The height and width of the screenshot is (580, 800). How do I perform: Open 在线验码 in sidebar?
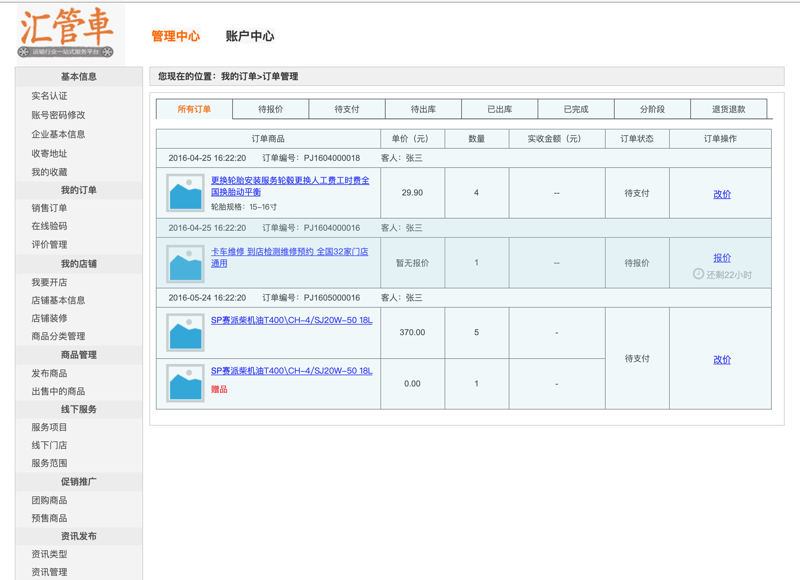point(49,226)
